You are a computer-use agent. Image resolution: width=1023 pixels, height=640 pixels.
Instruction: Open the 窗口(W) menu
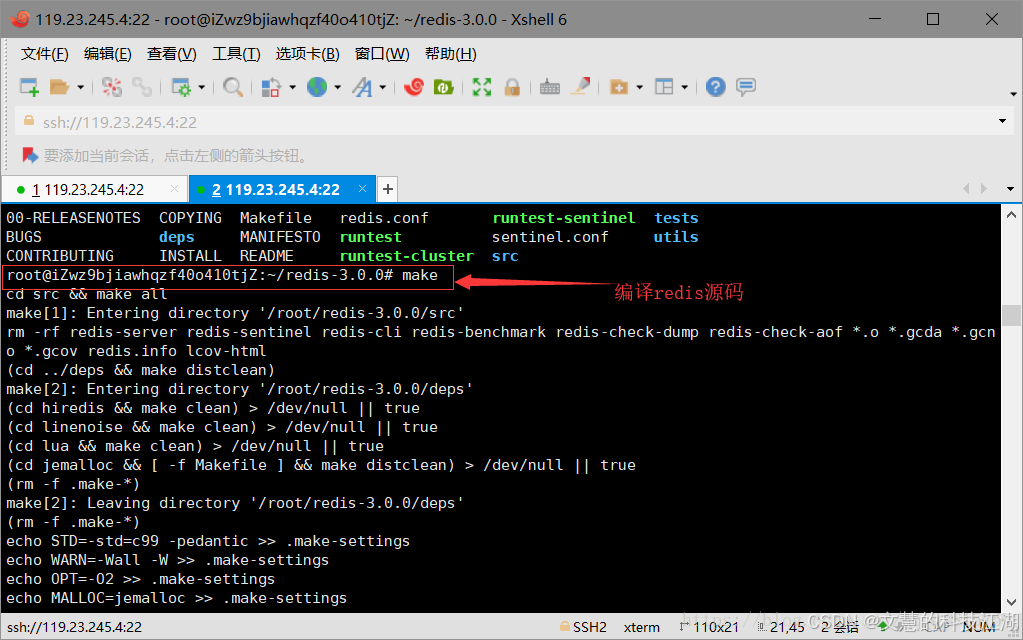point(382,54)
